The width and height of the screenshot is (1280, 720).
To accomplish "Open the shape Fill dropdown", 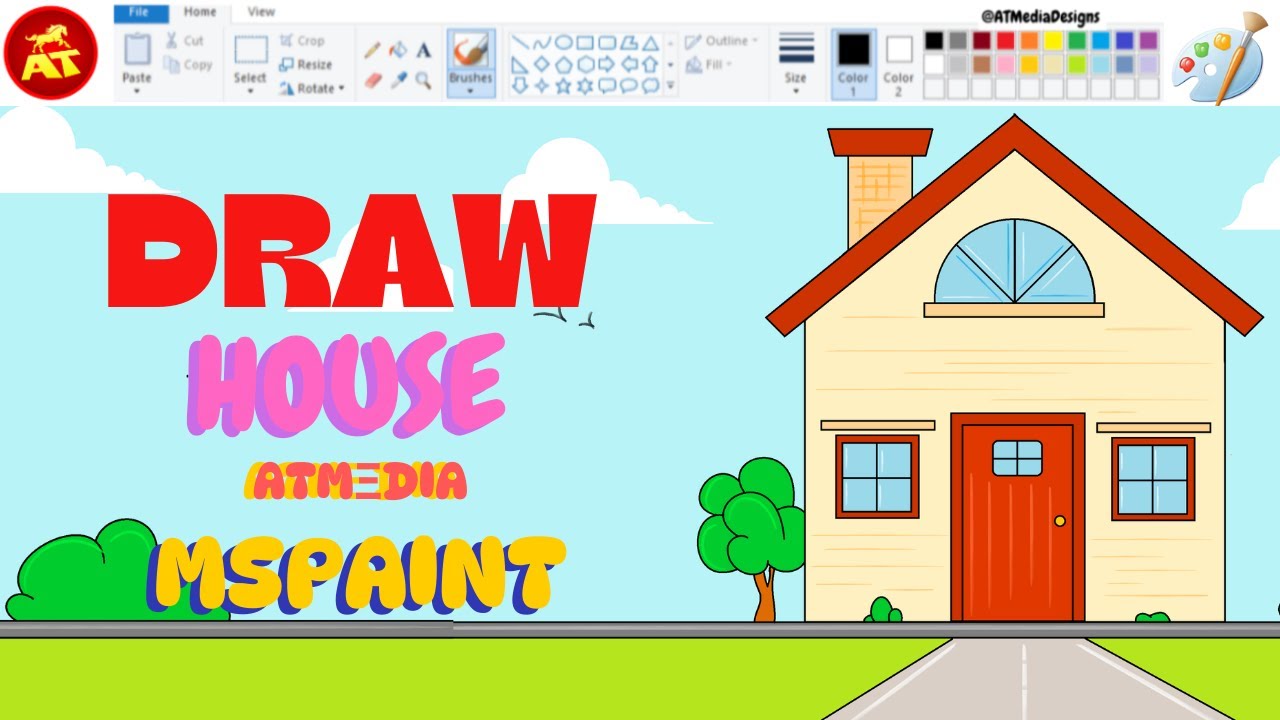I will pyautogui.click(x=706, y=65).
